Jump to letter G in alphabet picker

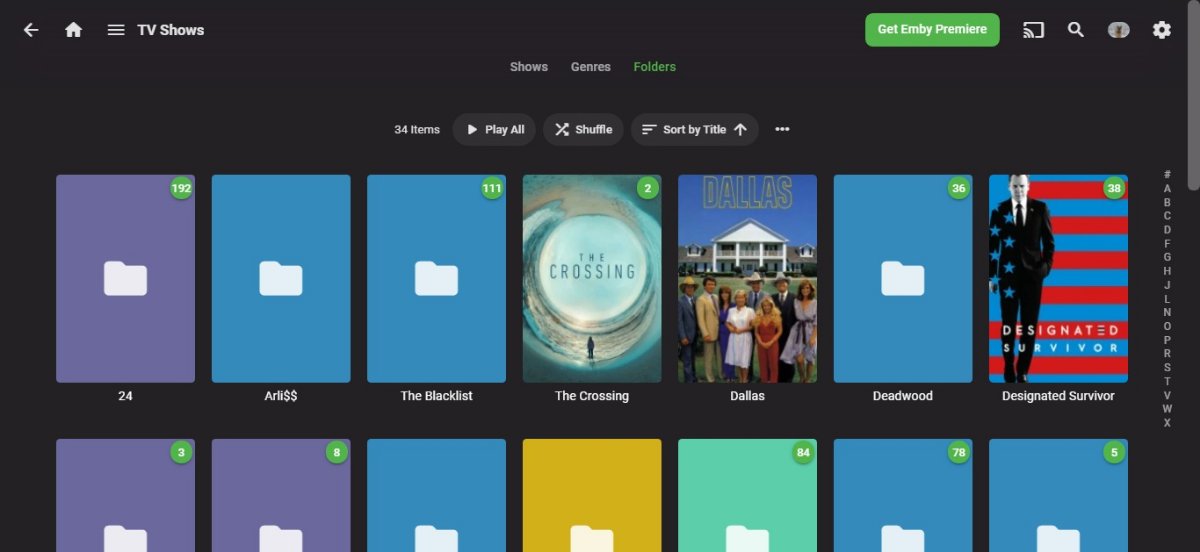(1167, 258)
